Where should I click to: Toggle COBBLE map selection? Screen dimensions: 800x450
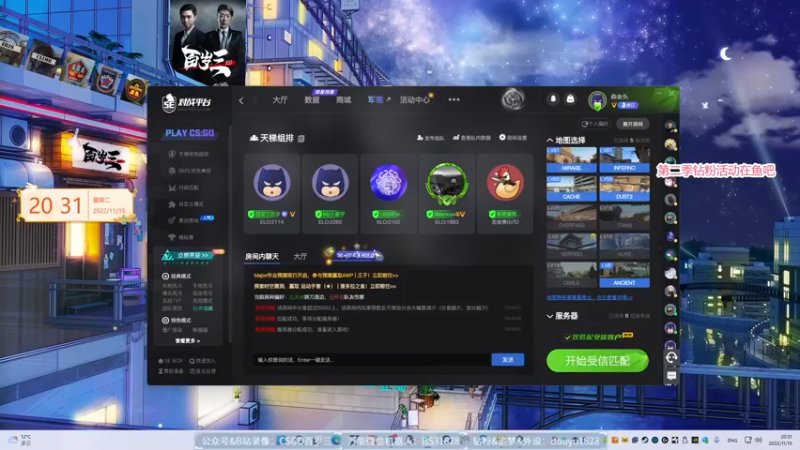click(571, 274)
